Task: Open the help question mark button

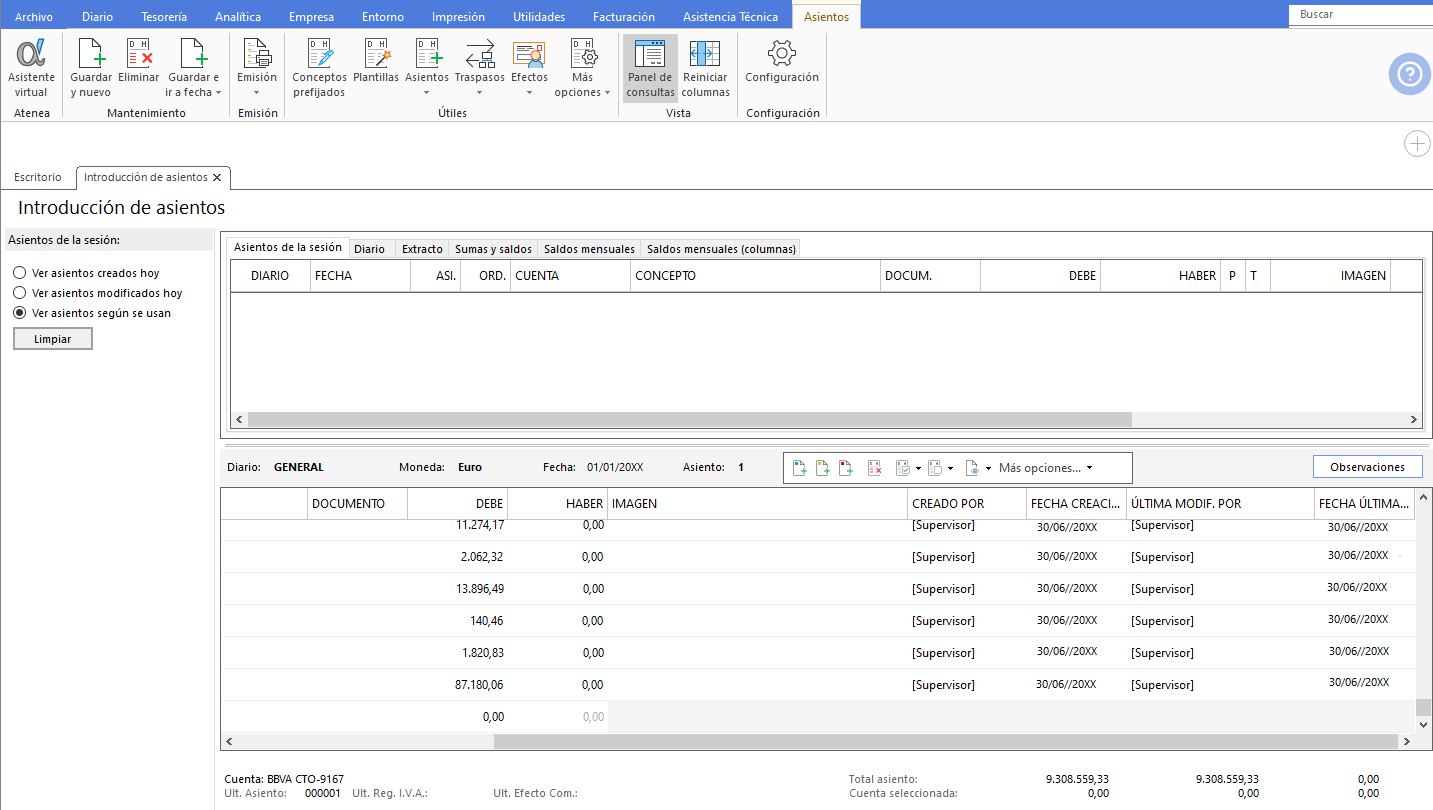Action: point(1410,75)
